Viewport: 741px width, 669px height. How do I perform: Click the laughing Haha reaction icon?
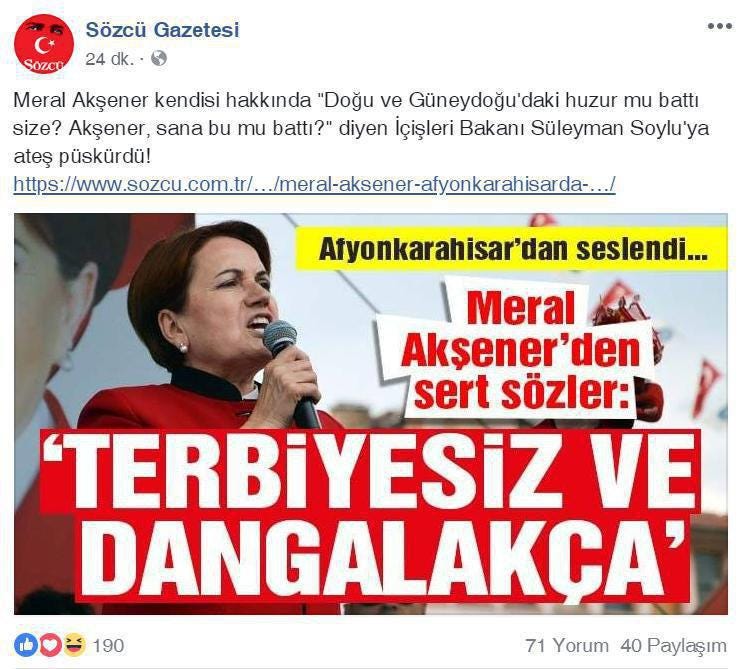click(75, 645)
